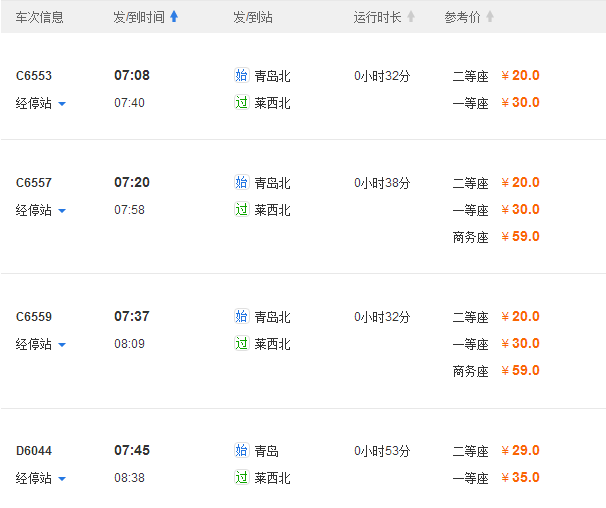Open train number D6044 details

click(34, 451)
